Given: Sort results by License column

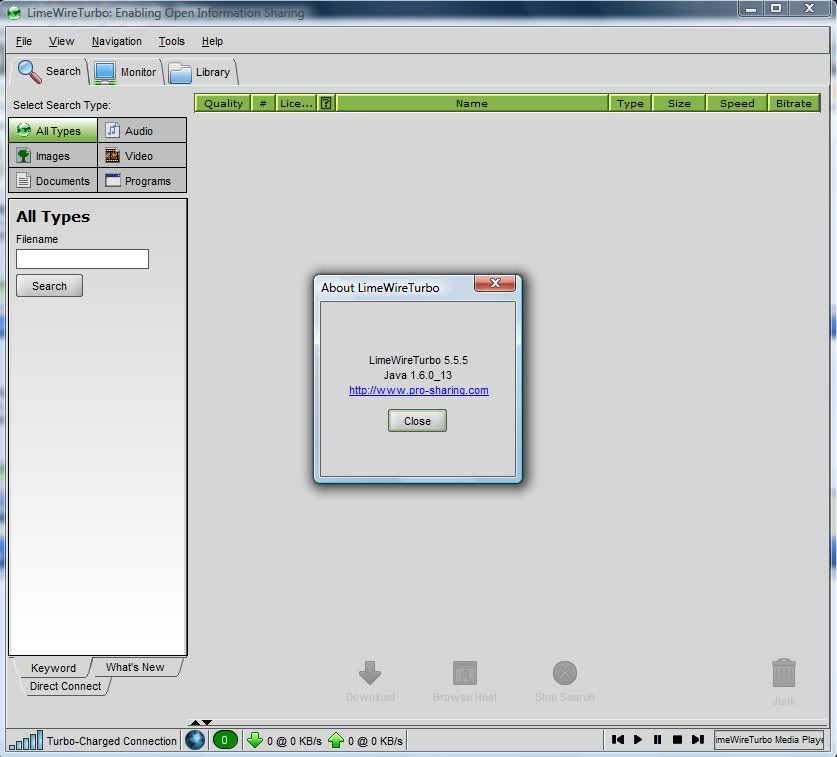Looking at the screenshot, I should coord(296,103).
